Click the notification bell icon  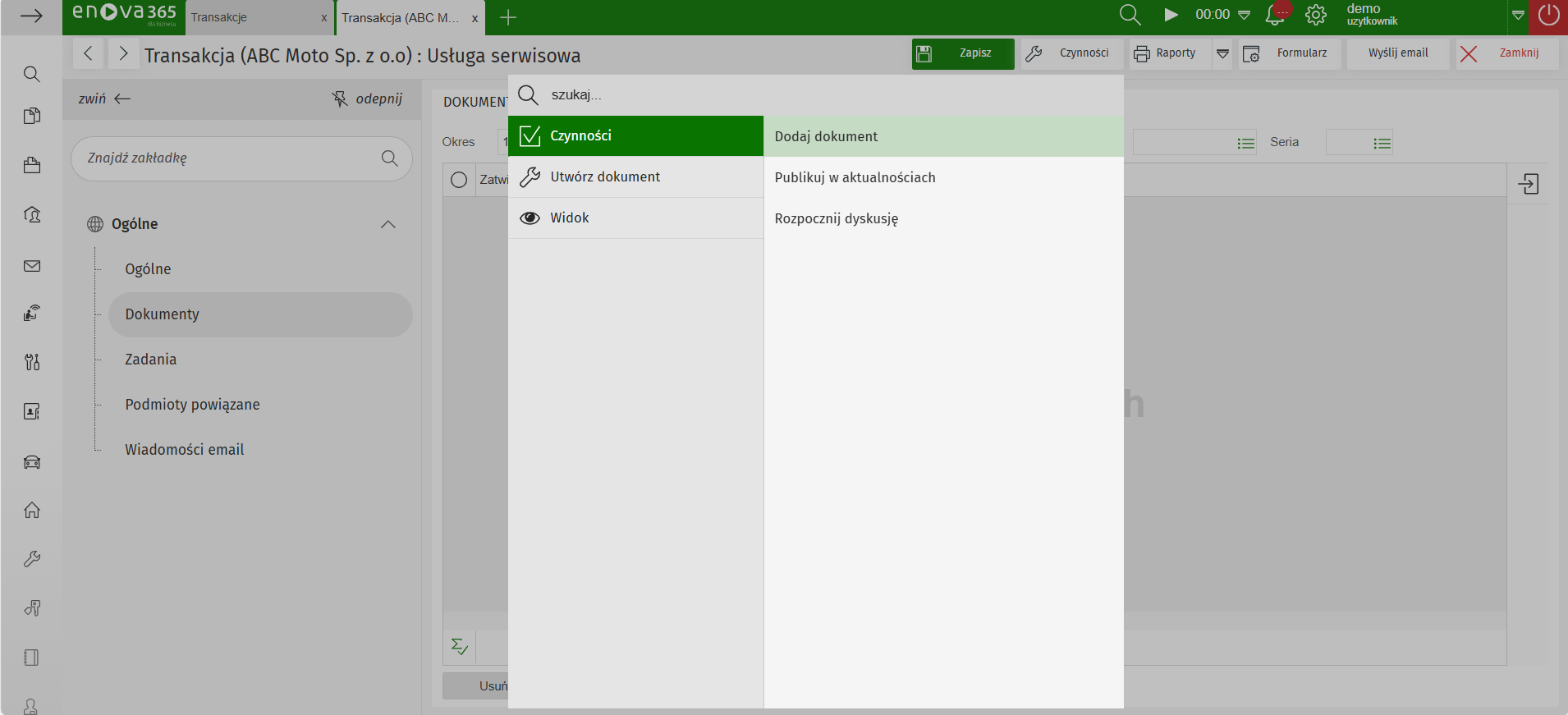coord(1275,16)
